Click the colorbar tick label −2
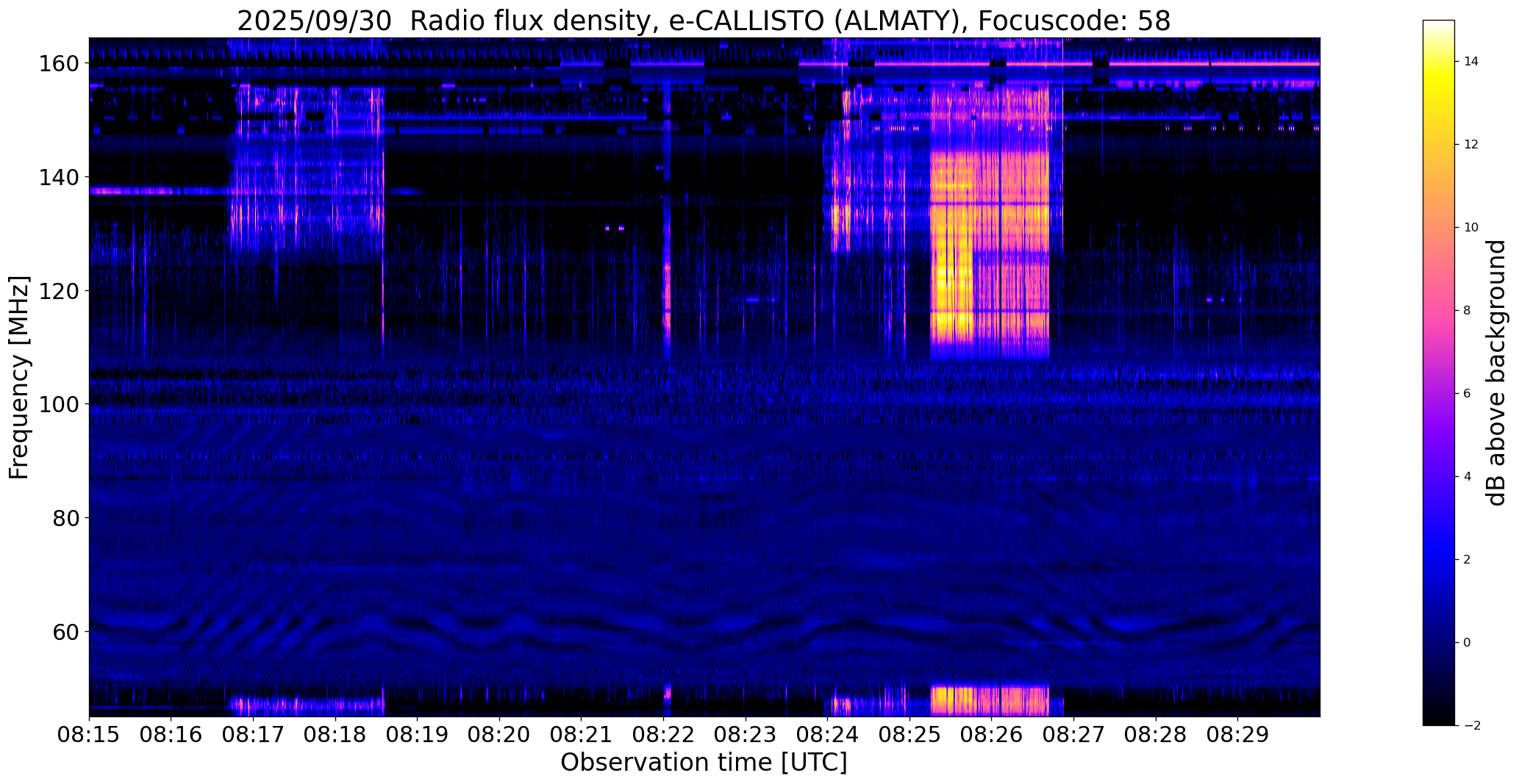1519x784 pixels. pos(1471,726)
